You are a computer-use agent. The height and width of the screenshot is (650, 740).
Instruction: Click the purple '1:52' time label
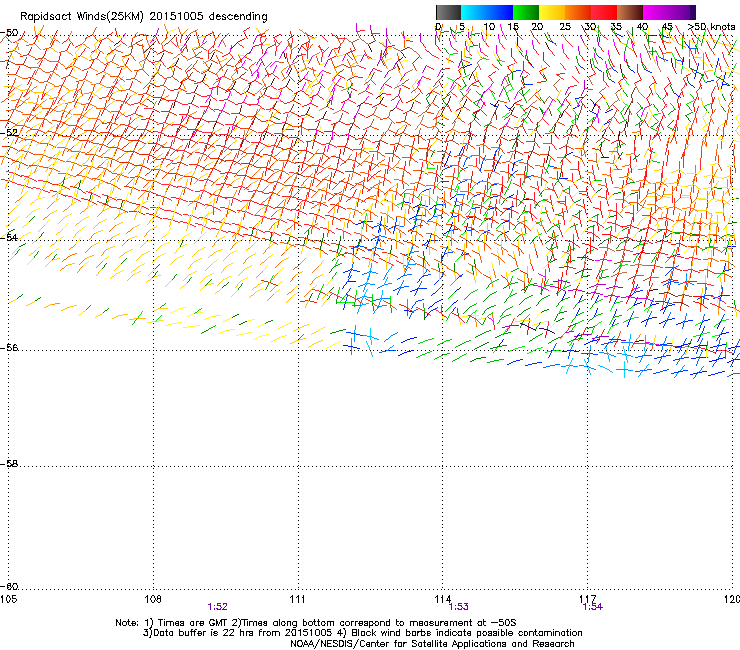217,607
